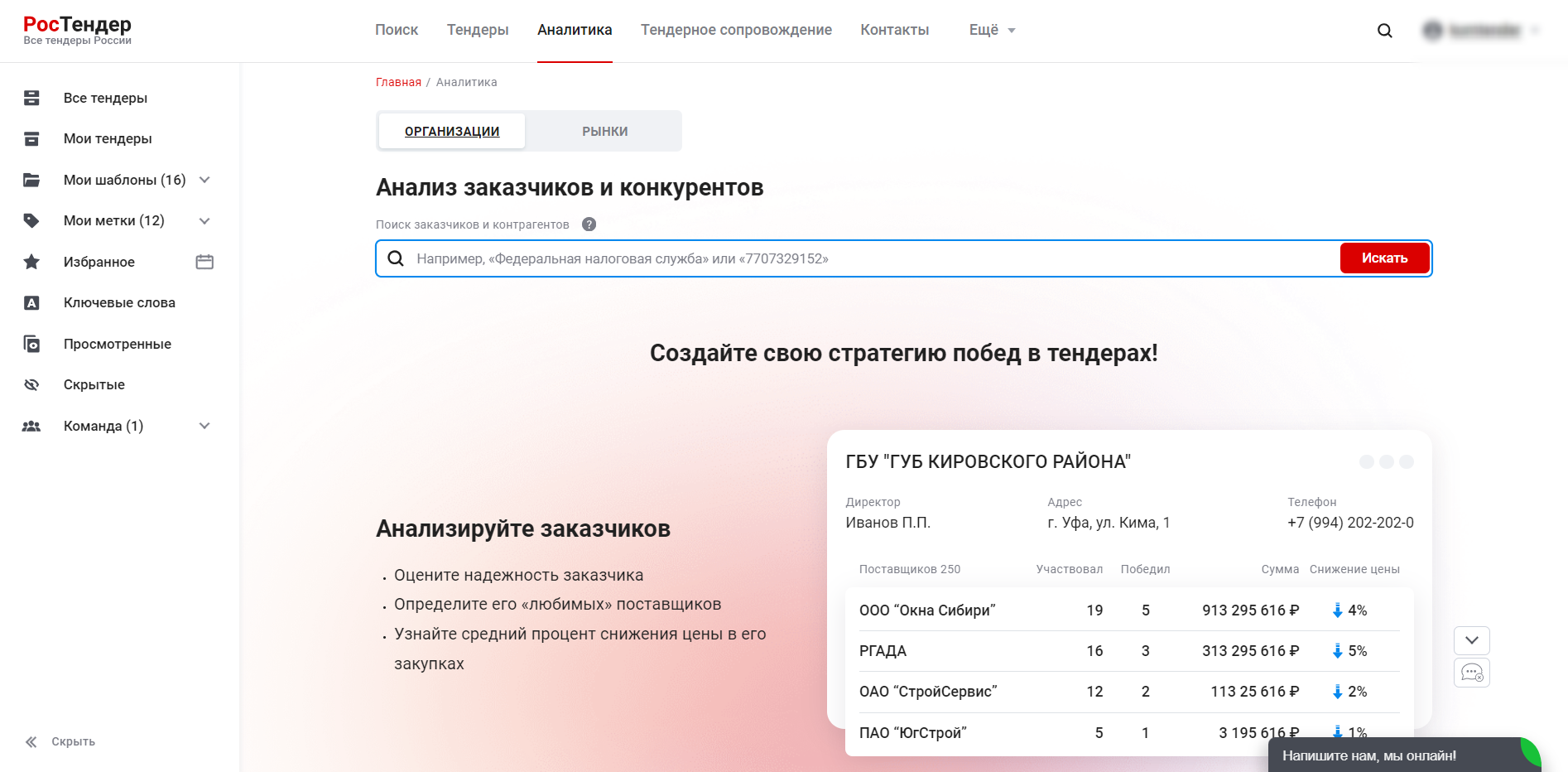Open the calendar icon next to Избранное
This screenshot has height=772, width=1568.
coord(204,262)
